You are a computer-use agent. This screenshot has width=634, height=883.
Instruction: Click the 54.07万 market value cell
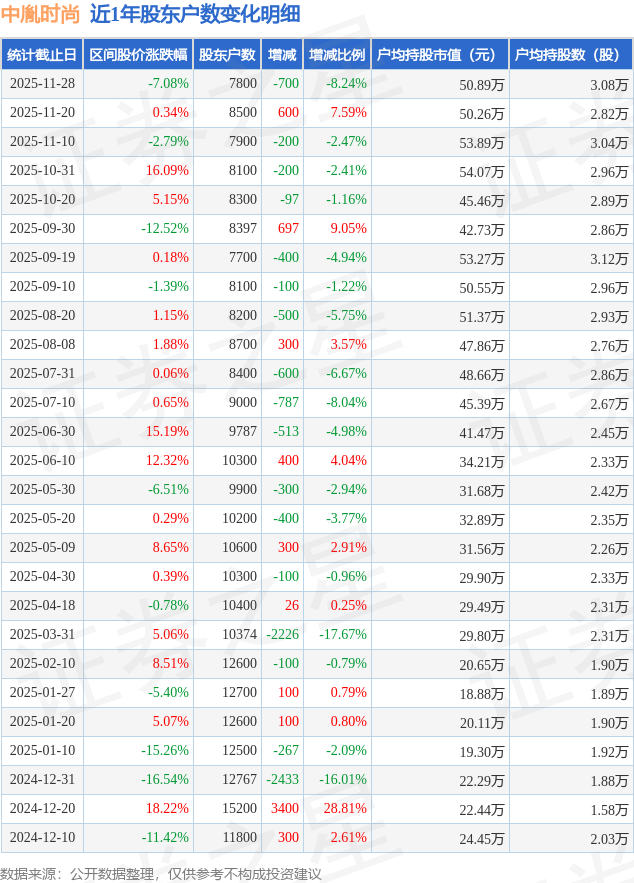pos(482,171)
